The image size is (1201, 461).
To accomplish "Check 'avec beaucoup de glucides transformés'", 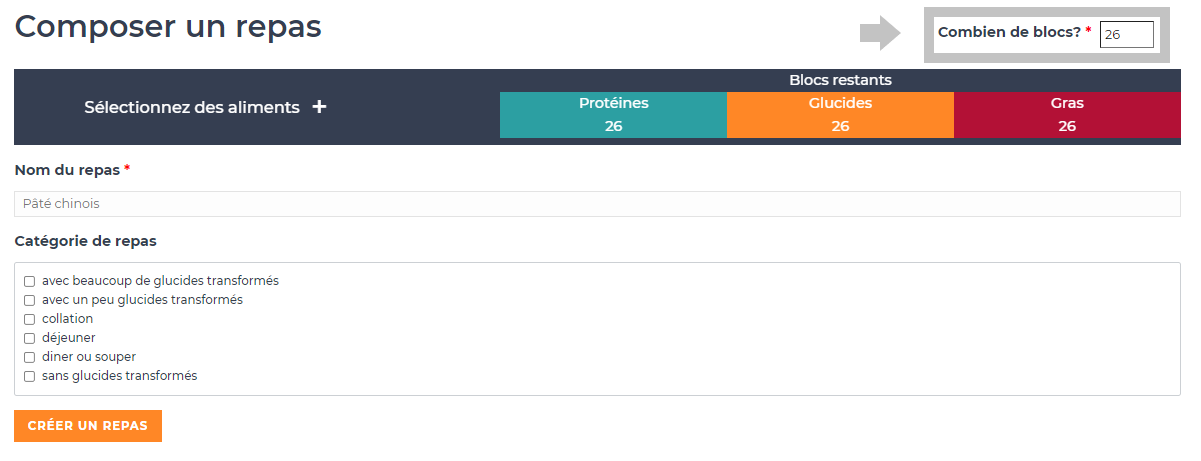I will pos(30,281).
